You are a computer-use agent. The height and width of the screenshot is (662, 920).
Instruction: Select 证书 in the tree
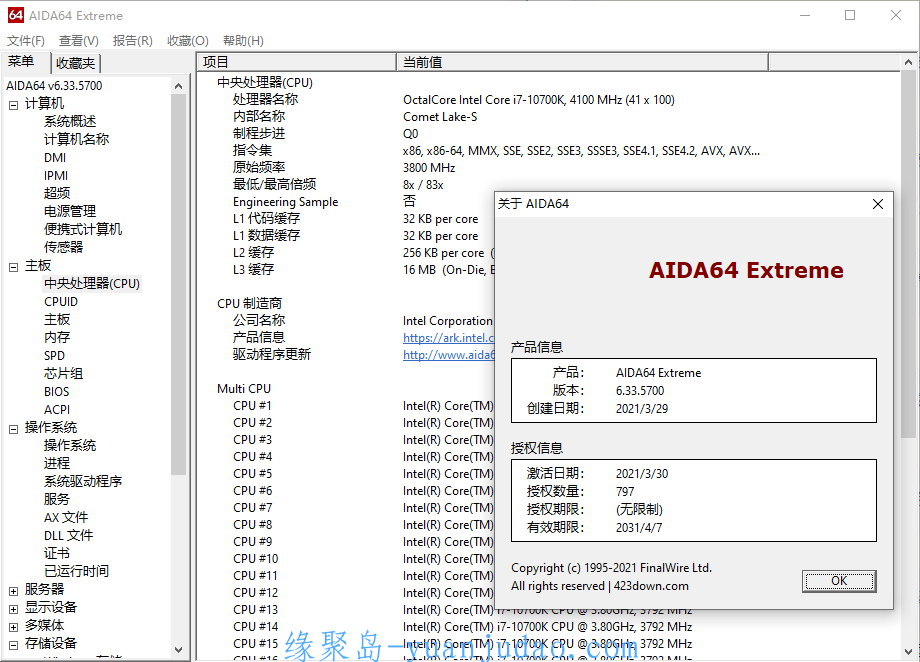coord(57,553)
